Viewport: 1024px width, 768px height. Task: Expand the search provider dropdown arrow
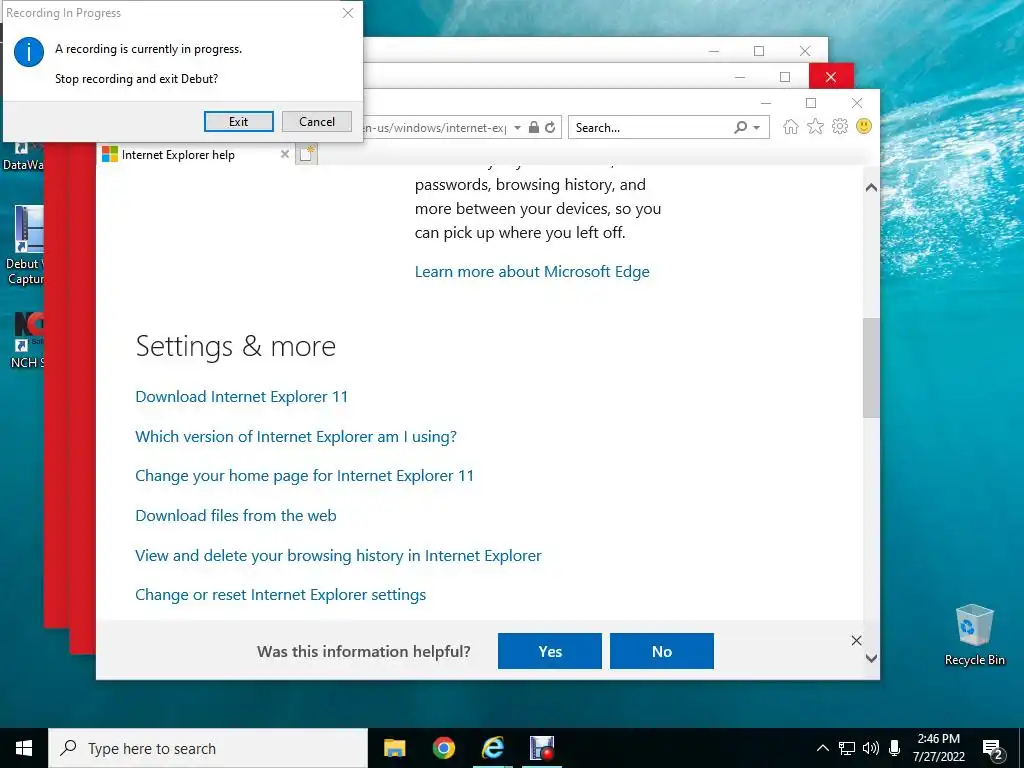coord(757,127)
